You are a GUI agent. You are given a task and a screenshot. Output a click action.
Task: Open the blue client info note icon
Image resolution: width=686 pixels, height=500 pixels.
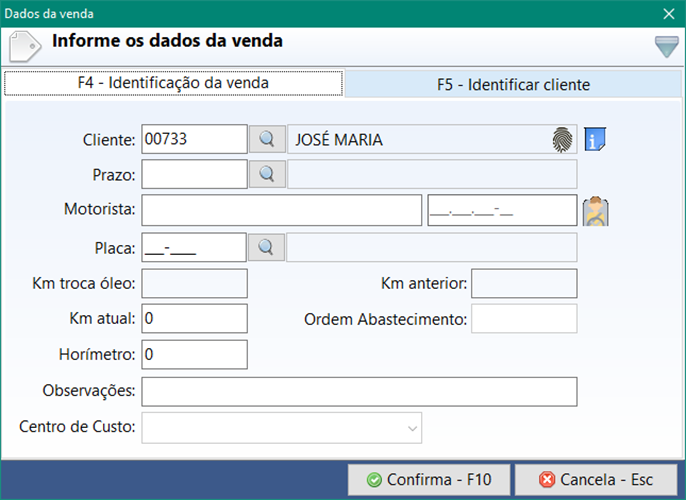pos(595,140)
